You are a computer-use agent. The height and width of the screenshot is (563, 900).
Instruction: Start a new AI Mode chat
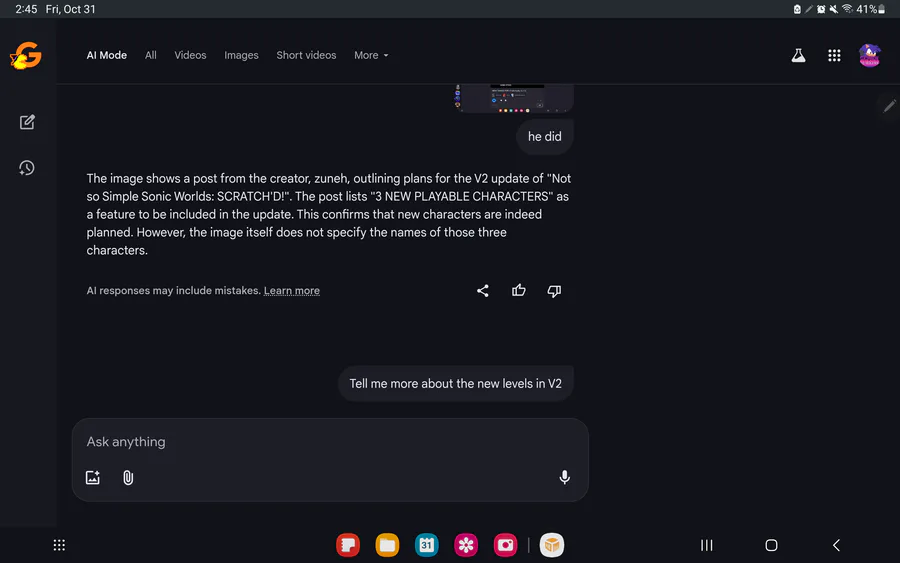click(x=27, y=122)
